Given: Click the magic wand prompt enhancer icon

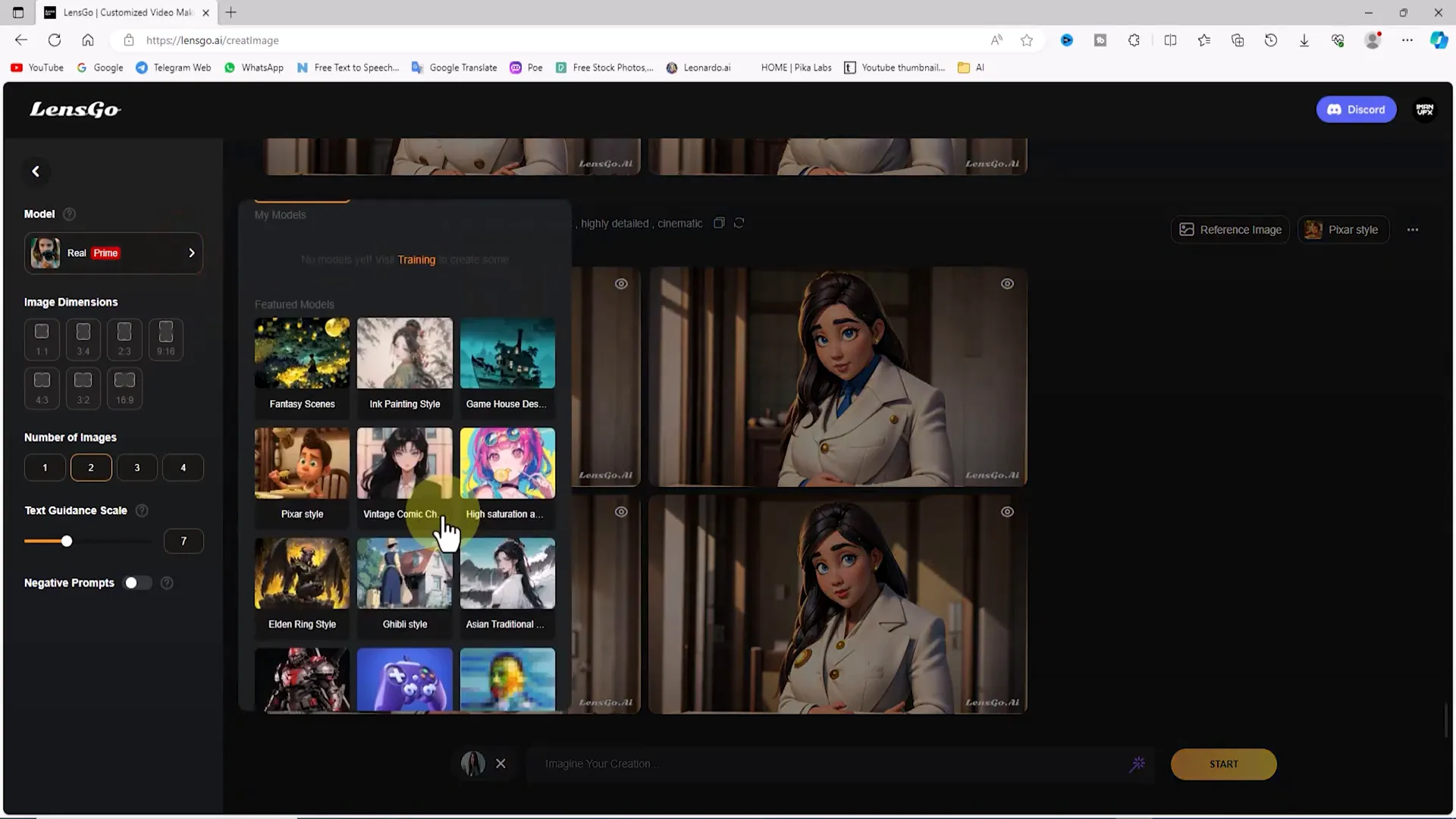Looking at the screenshot, I should (x=1137, y=764).
